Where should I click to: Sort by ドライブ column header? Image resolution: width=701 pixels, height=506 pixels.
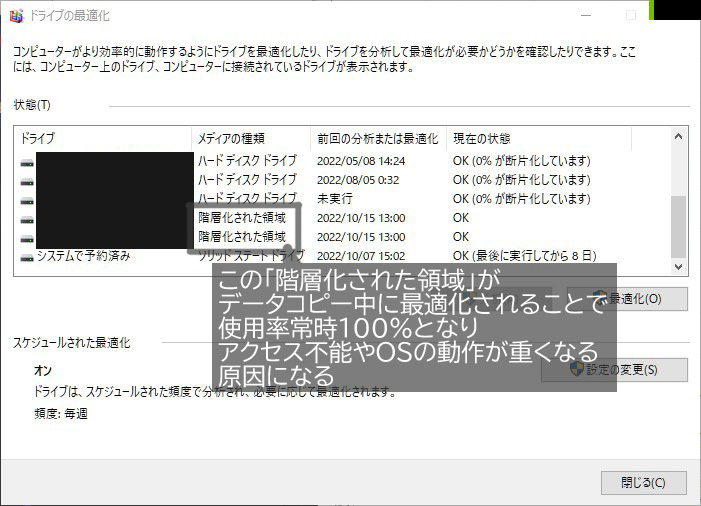[x=104, y=139]
